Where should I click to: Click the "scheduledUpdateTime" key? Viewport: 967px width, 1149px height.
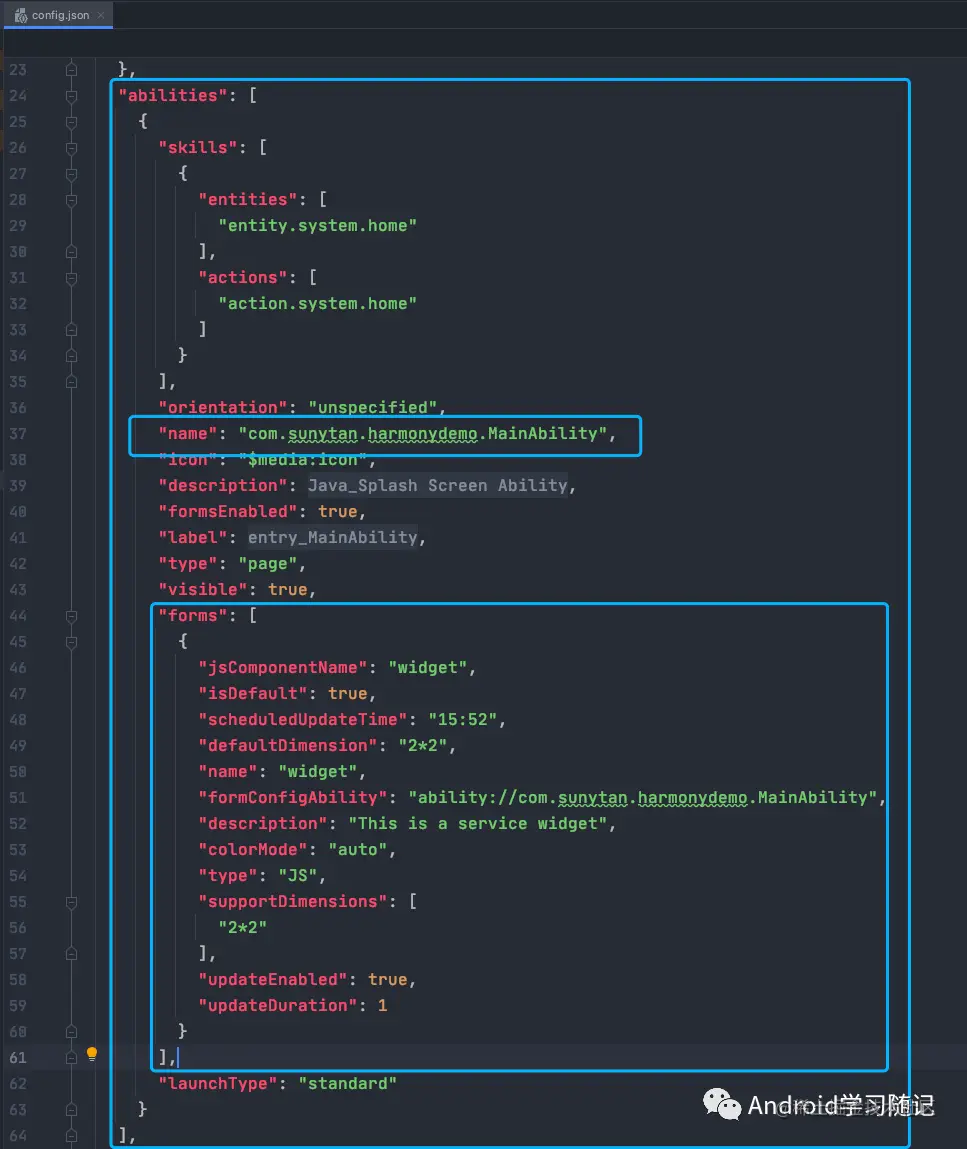point(303,720)
